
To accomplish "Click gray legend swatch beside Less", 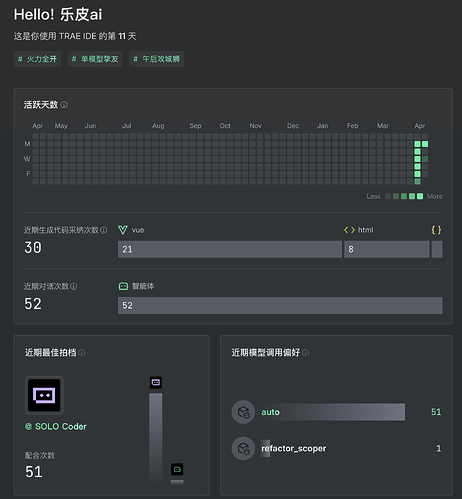I will pyautogui.click(x=388, y=196).
